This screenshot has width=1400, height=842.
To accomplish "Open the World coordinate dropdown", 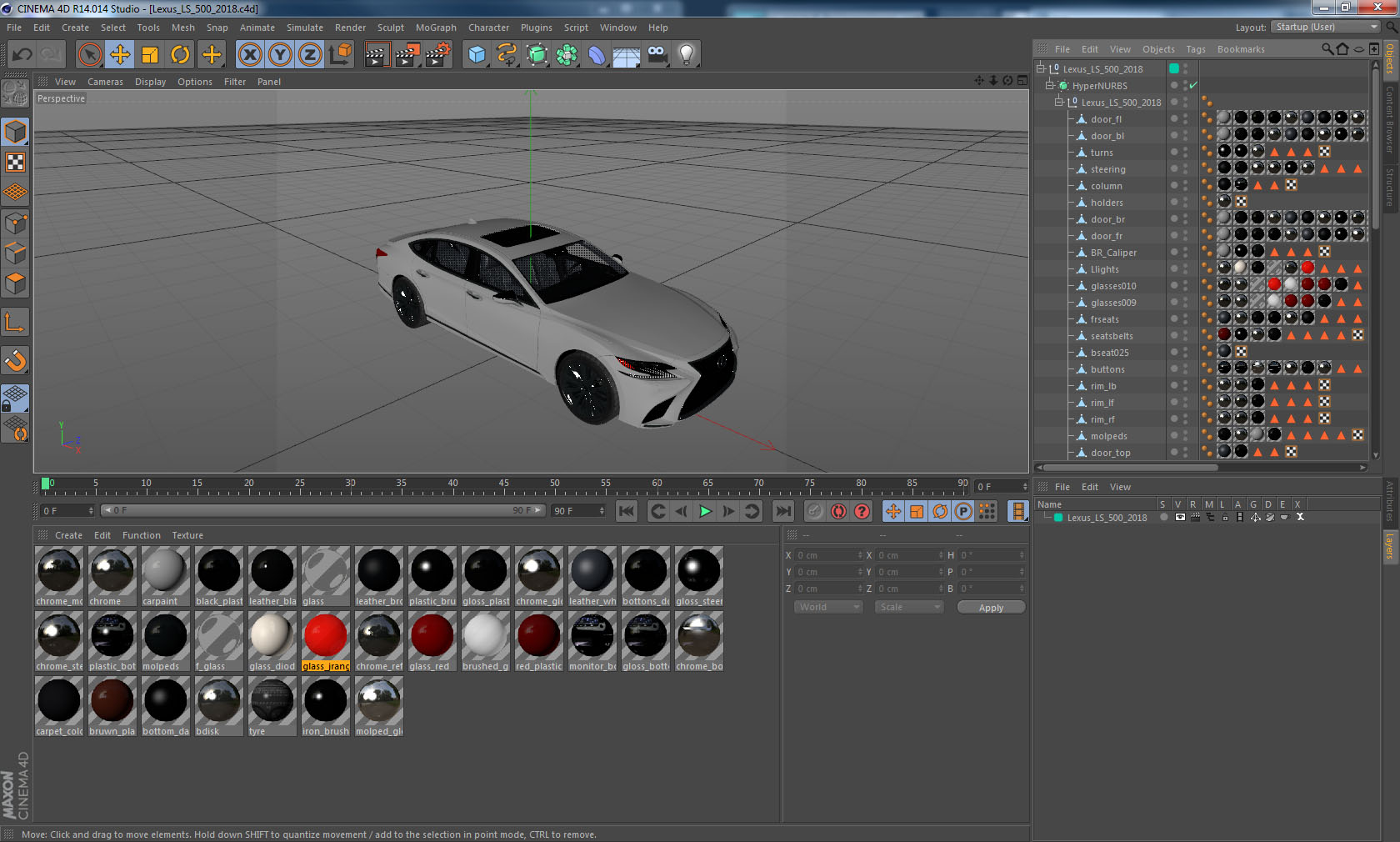I will click(828, 607).
